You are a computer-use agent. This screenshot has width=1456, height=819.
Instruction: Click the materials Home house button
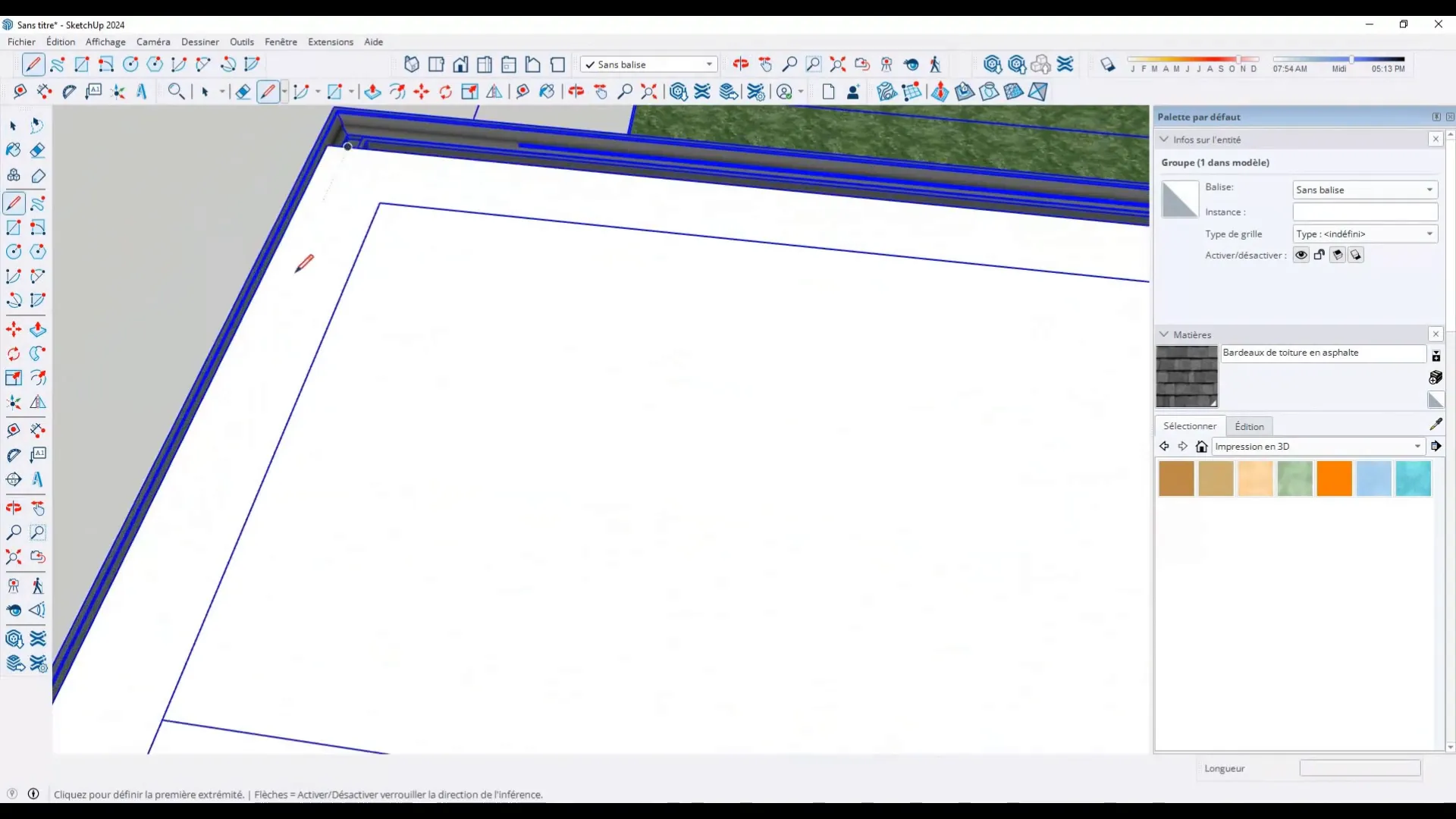(x=1201, y=447)
